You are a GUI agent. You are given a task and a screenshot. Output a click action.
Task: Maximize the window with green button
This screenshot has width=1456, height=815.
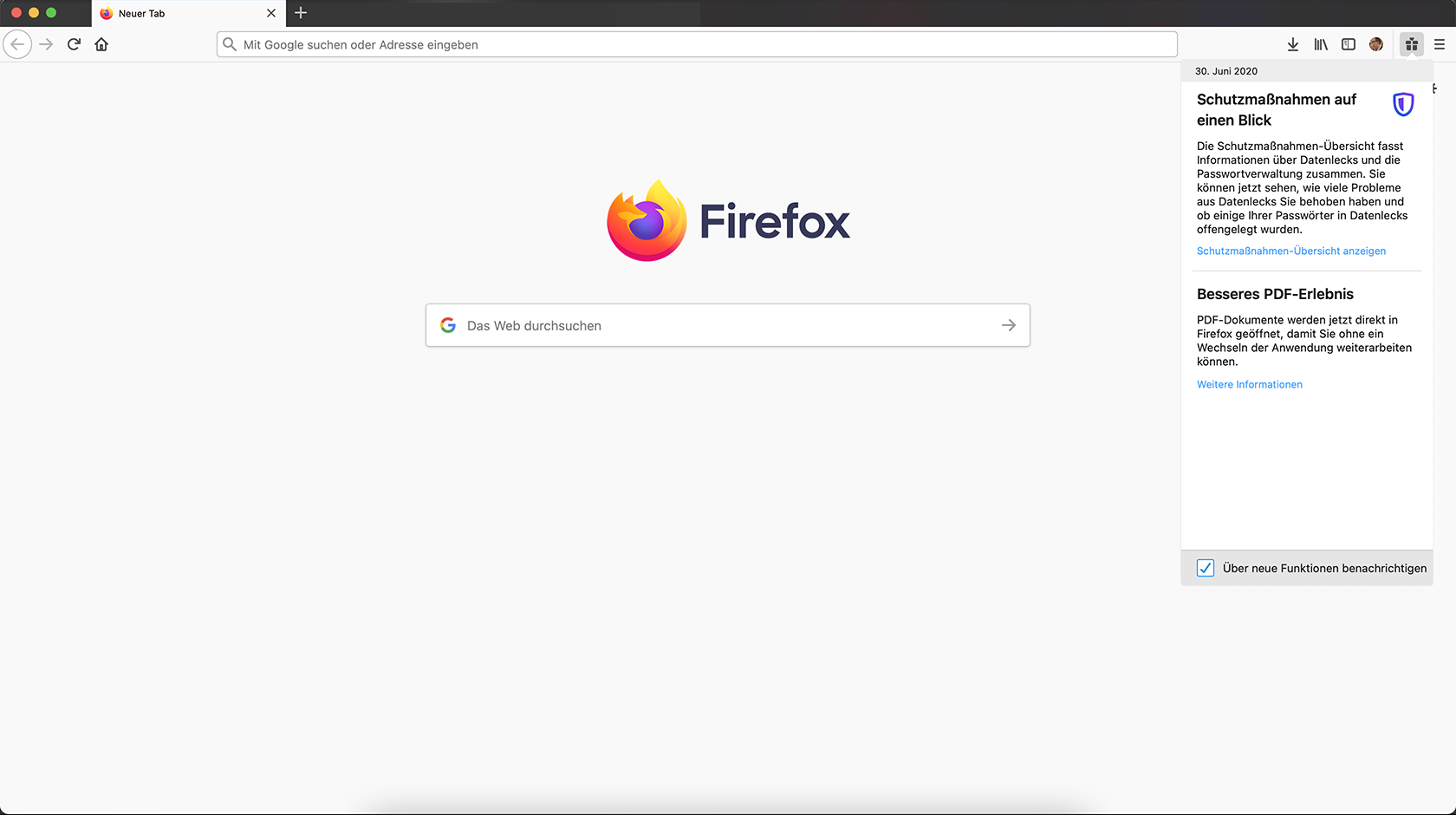pyautogui.click(x=51, y=13)
